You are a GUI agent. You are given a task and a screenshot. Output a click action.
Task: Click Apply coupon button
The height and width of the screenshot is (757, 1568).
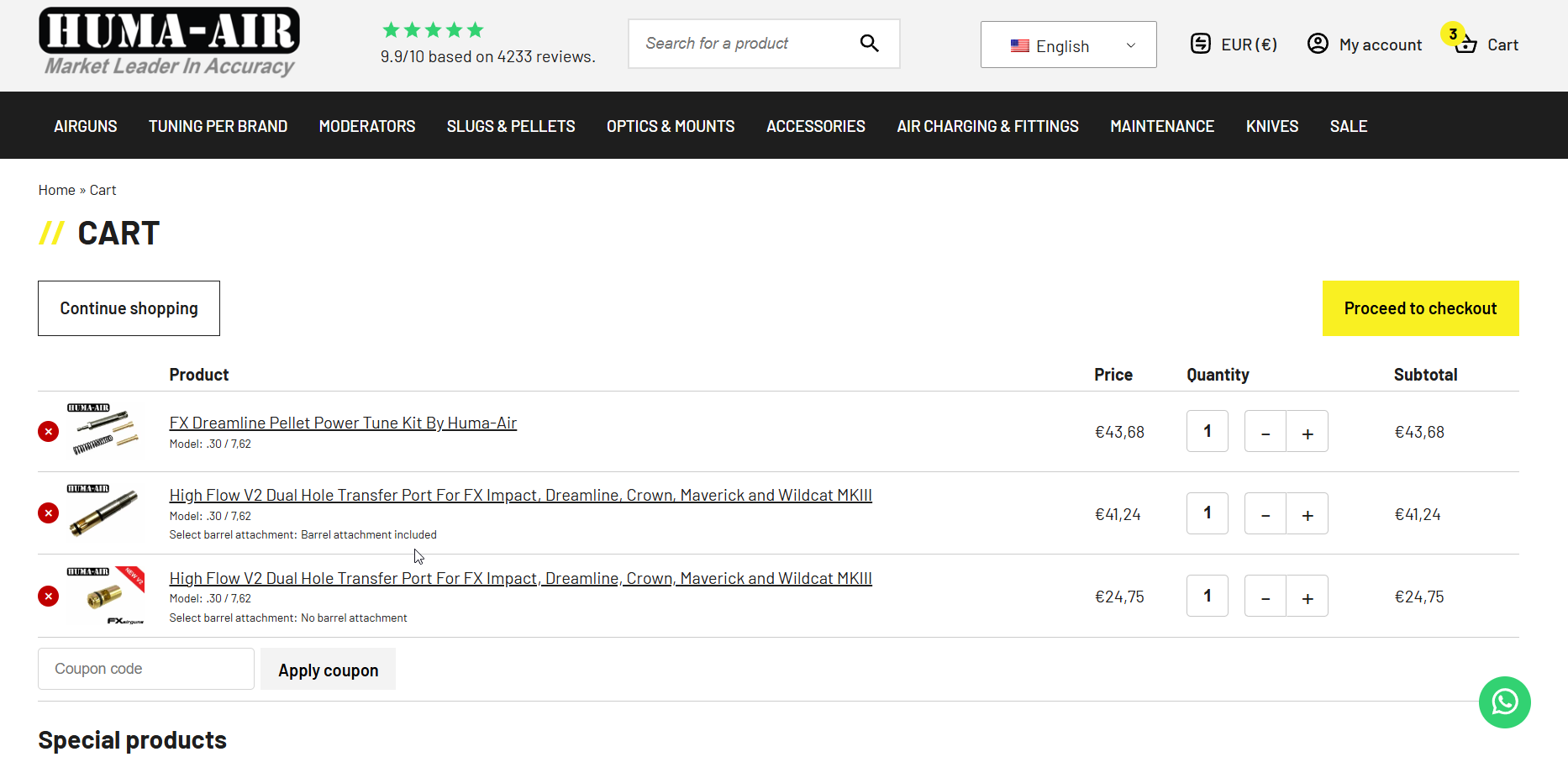tap(328, 669)
